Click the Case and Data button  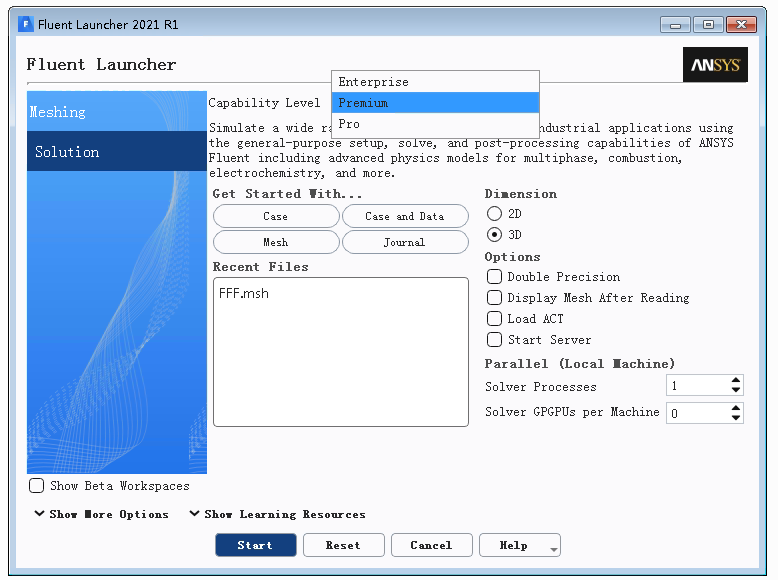[404, 216]
